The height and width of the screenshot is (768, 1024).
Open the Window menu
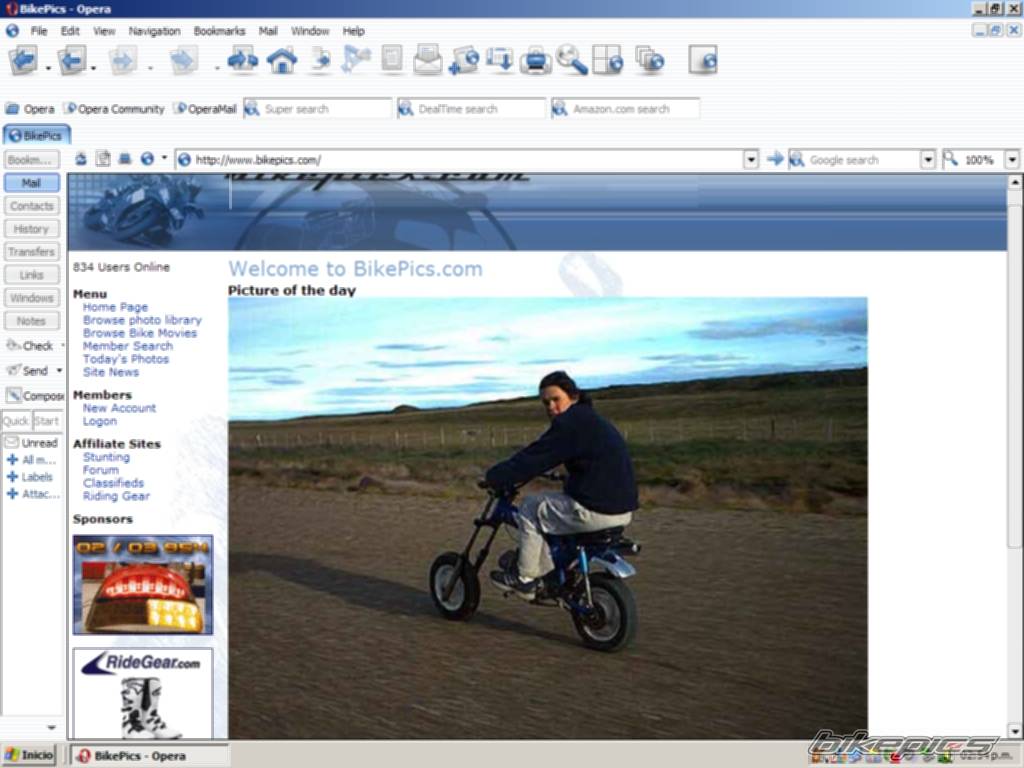pos(310,31)
